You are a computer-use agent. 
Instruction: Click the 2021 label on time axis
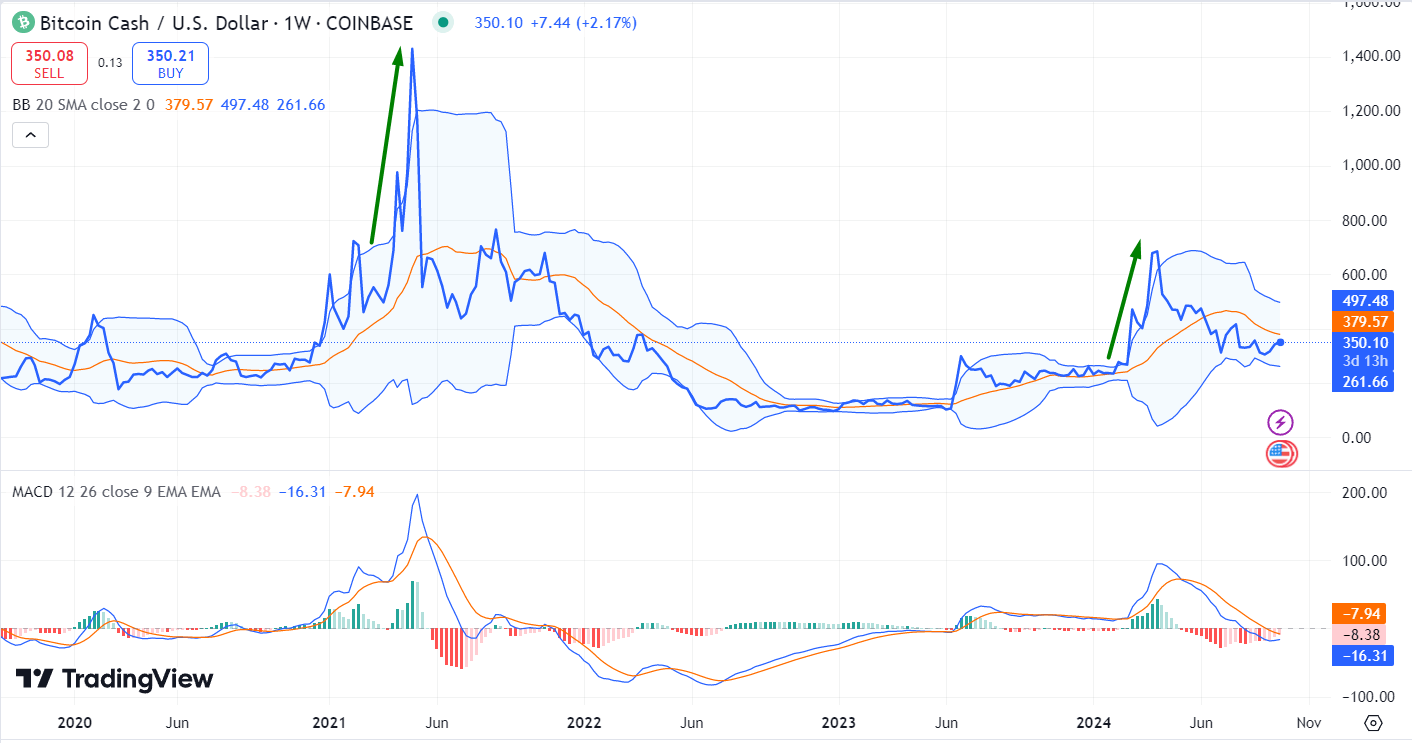tap(328, 722)
